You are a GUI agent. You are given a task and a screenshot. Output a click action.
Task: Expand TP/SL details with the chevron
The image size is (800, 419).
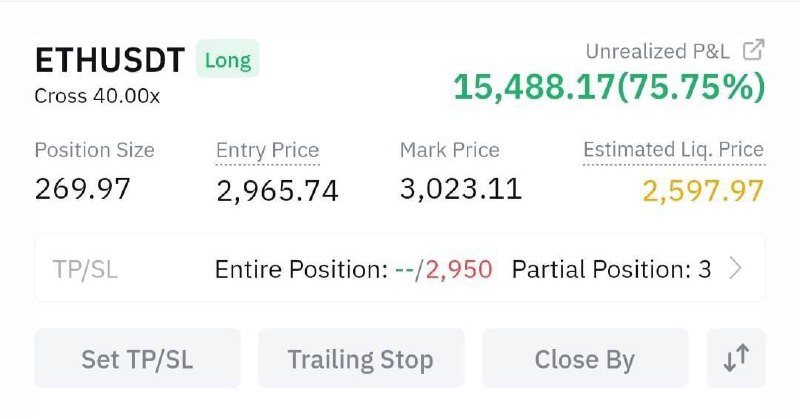[735, 268]
